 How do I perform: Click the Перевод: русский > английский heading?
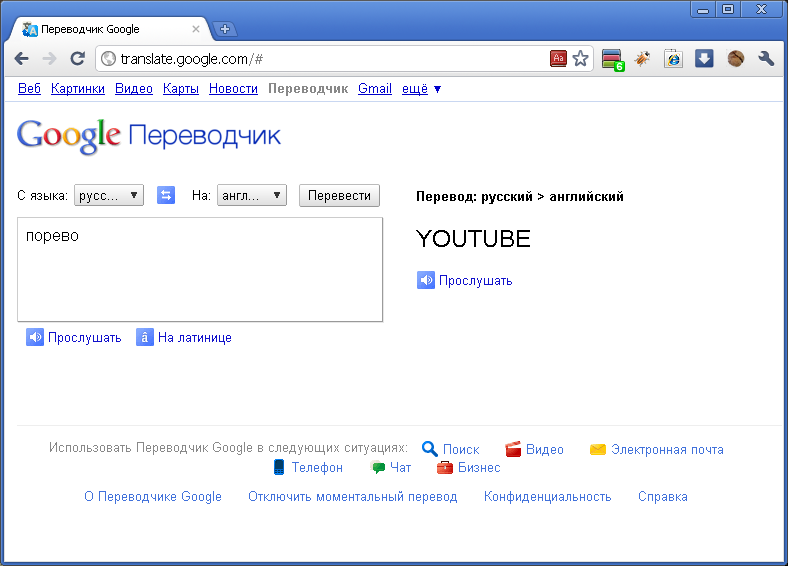click(x=520, y=197)
